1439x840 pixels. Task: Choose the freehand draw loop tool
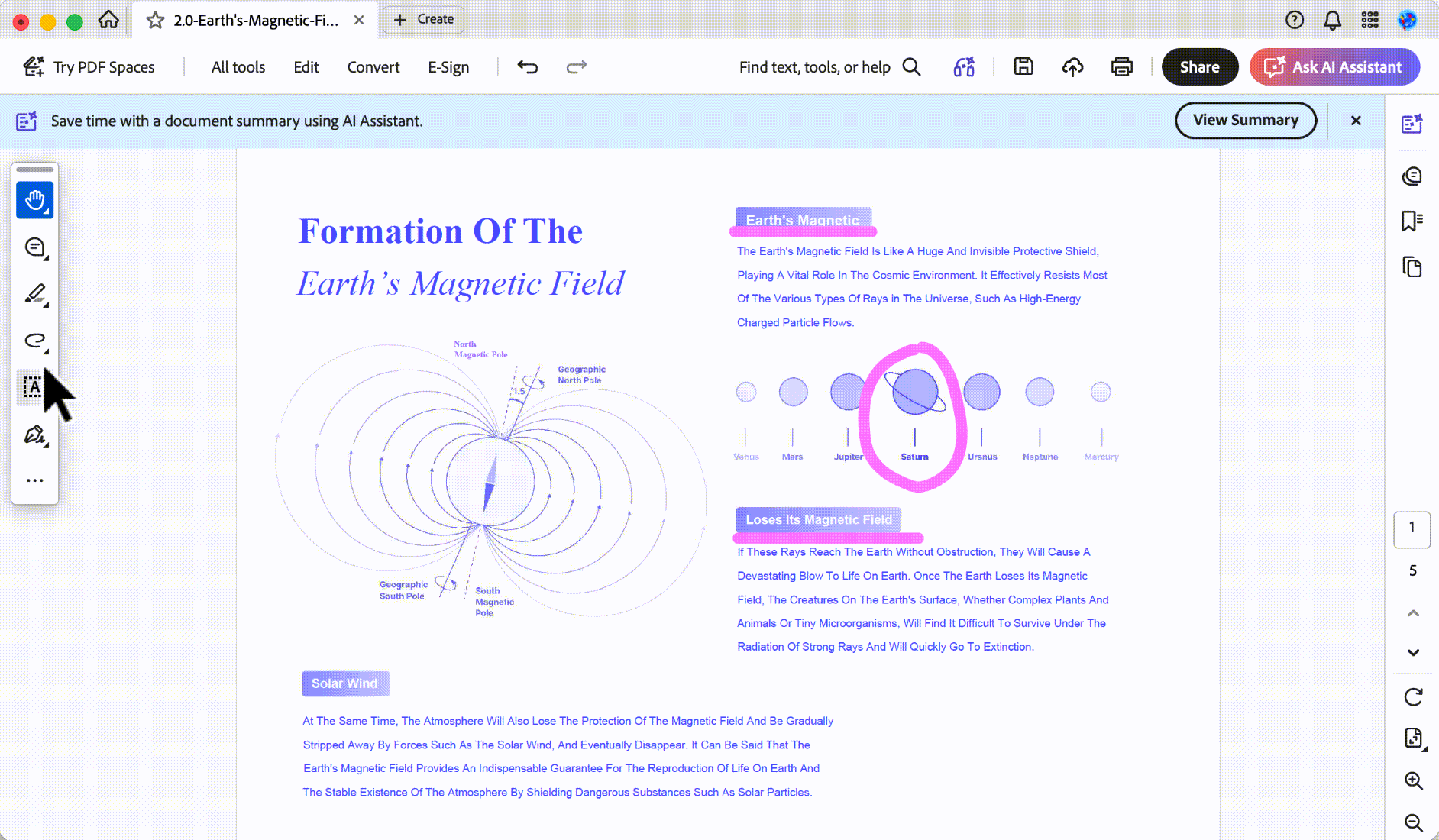[x=35, y=341]
